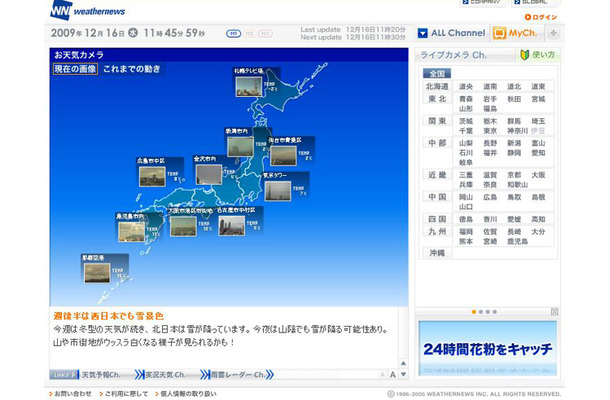The width and height of the screenshot is (610, 400).
Task: Click the round weather icon next to the date
Action: 133,33
